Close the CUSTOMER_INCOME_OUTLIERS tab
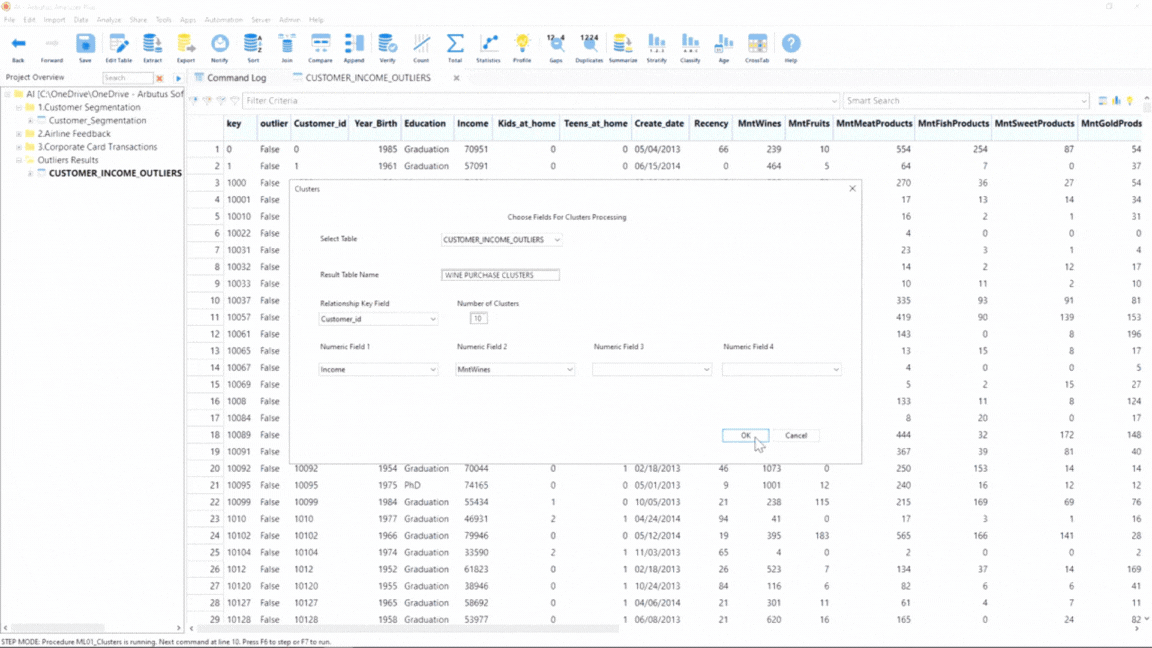This screenshot has height=648, width=1152. [456, 78]
